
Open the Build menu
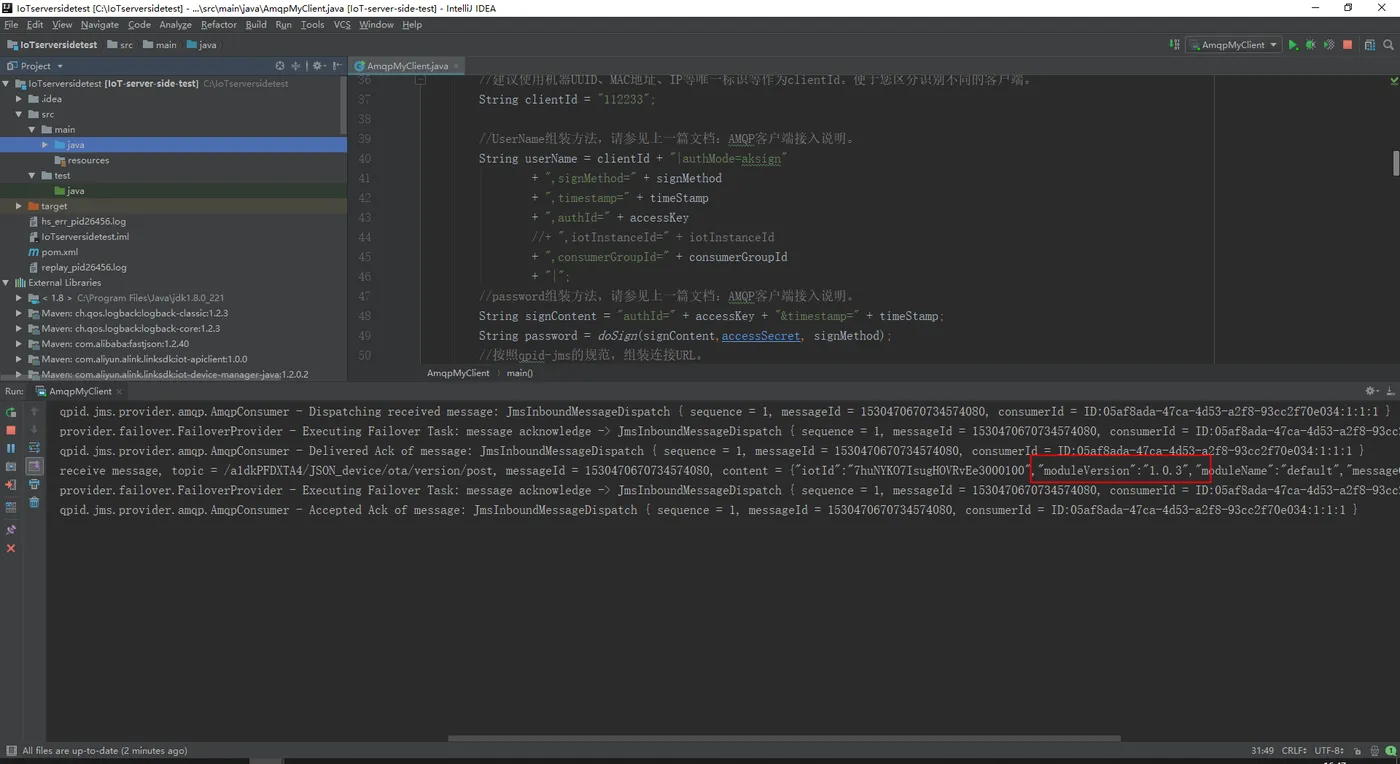(x=256, y=25)
